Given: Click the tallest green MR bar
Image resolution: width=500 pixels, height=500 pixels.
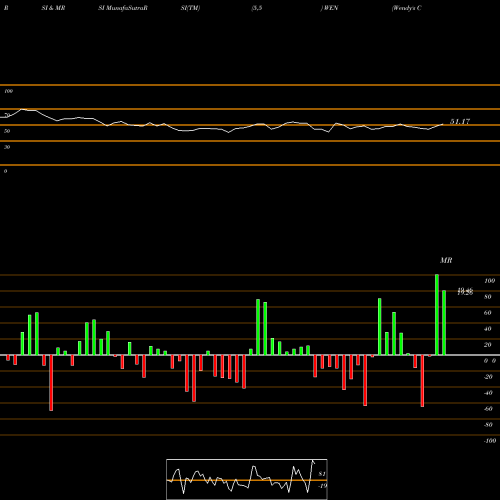Looking at the screenshot, I should pyautogui.click(x=437, y=315).
